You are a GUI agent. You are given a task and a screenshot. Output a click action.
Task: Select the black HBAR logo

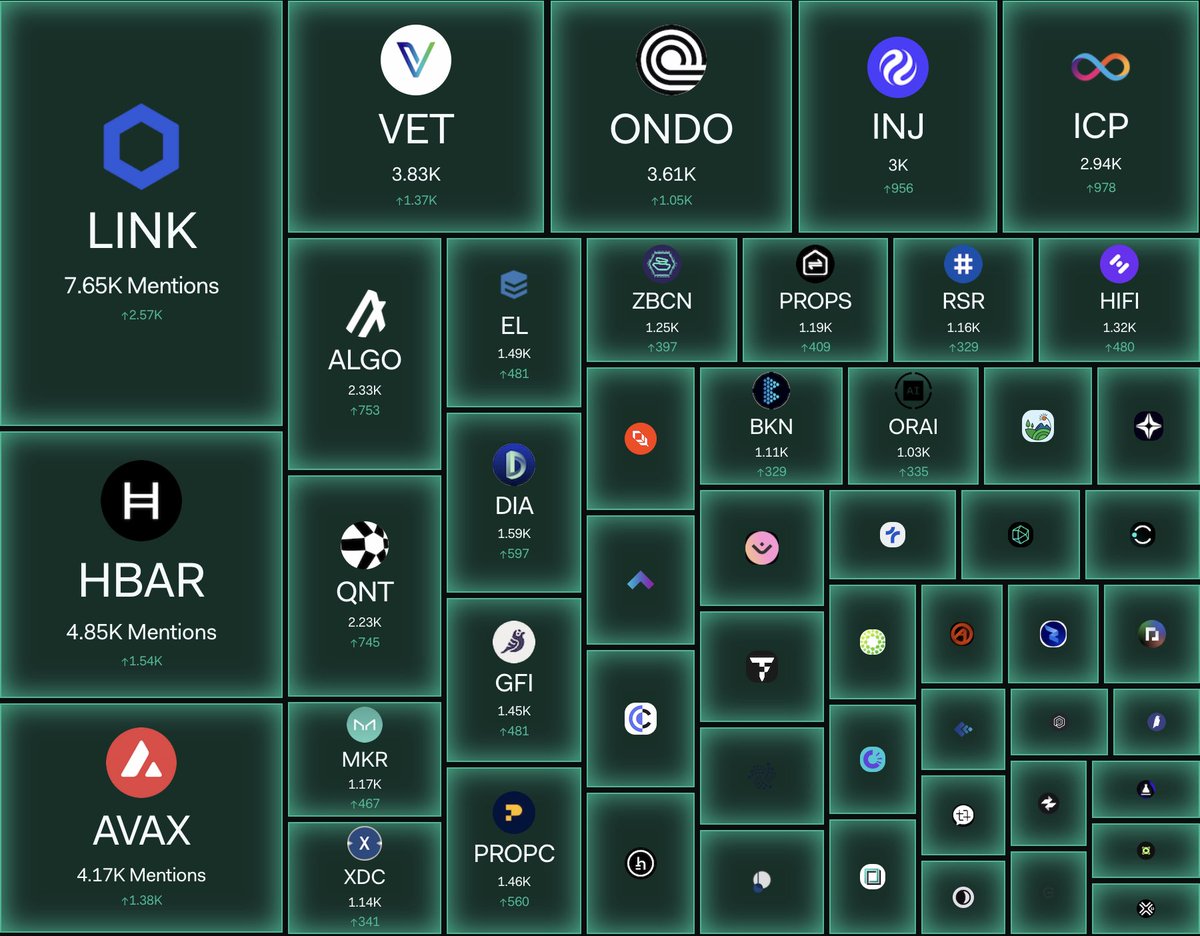click(141, 503)
